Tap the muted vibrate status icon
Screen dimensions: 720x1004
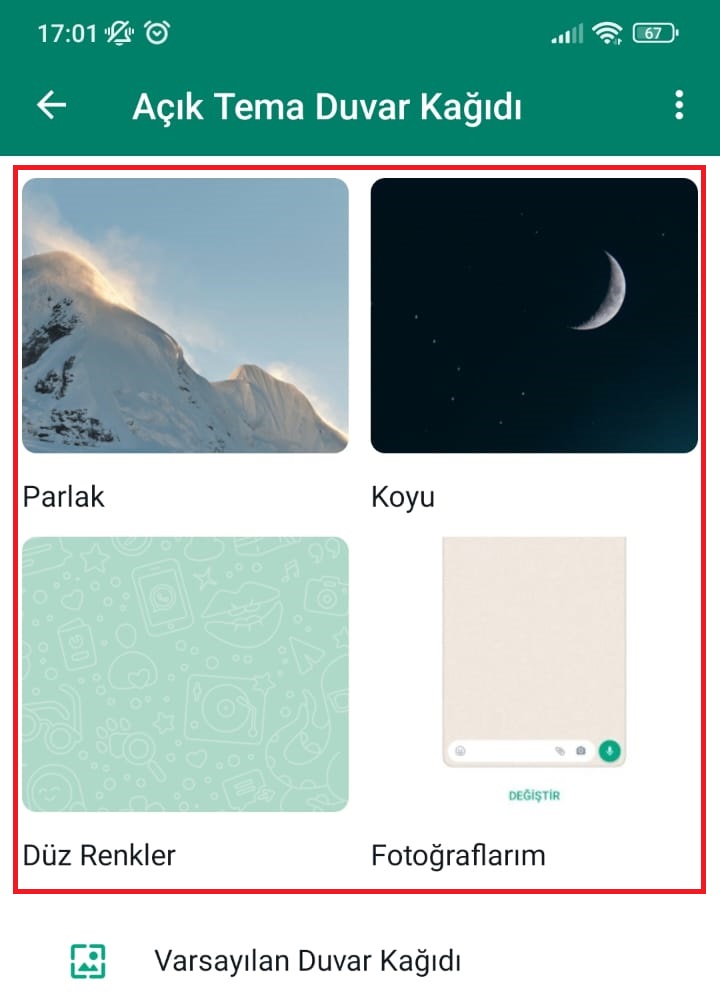(x=119, y=33)
